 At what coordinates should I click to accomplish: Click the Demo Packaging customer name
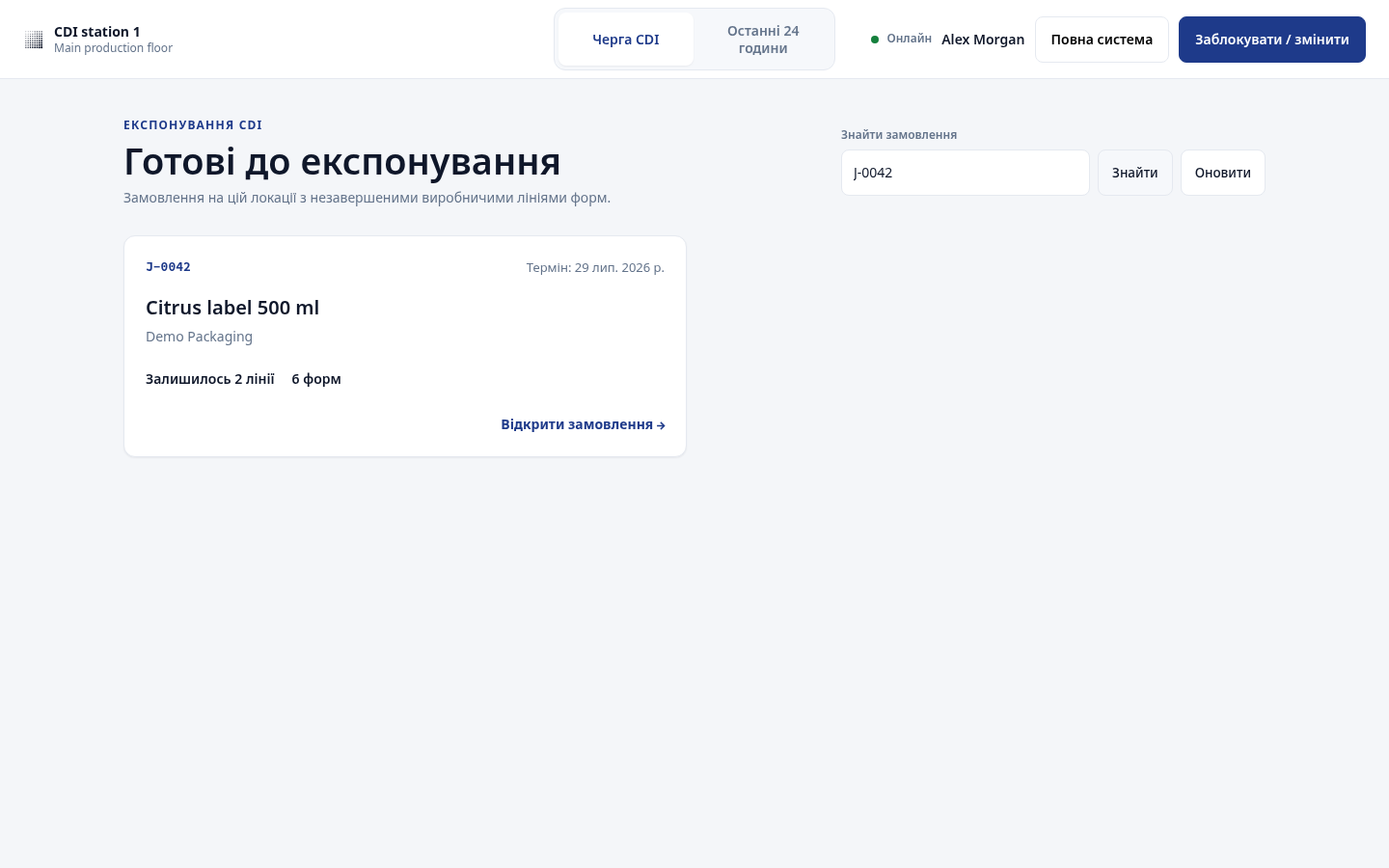tap(199, 337)
